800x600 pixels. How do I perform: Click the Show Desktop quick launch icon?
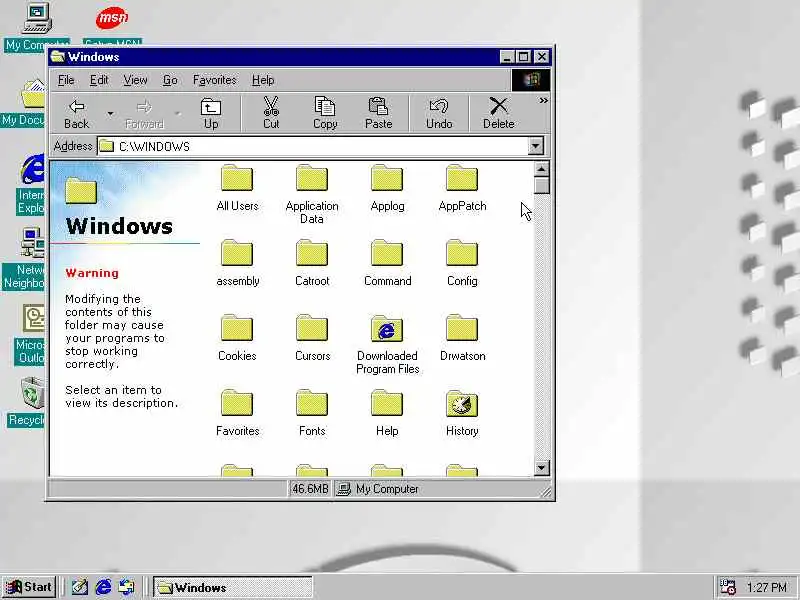pos(80,587)
